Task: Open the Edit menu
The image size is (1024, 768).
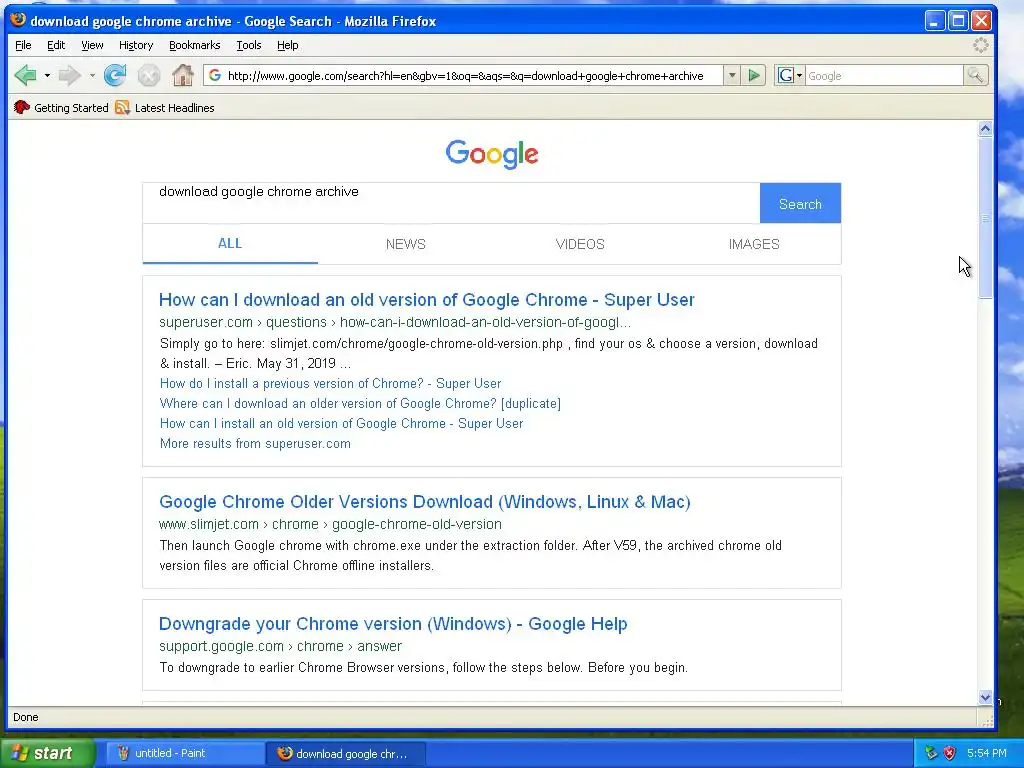Action: [56, 45]
